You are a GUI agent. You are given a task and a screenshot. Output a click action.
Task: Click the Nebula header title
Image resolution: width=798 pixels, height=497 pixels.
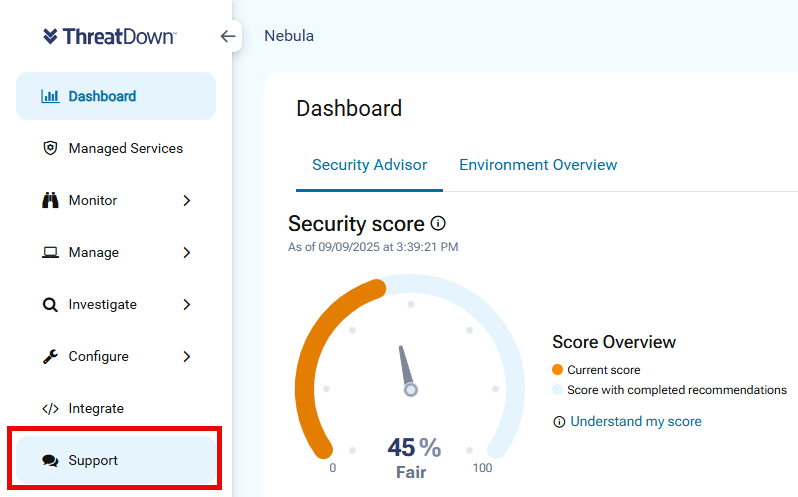click(x=289, y=36)
